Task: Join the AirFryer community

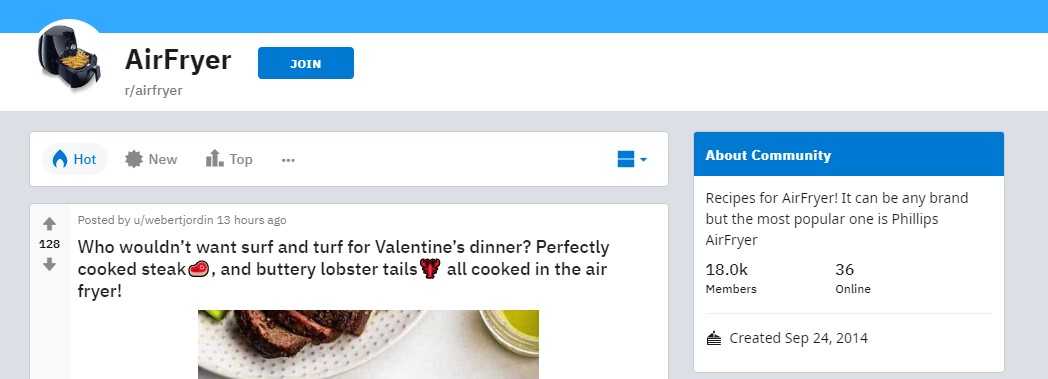Action: [305, 64]
